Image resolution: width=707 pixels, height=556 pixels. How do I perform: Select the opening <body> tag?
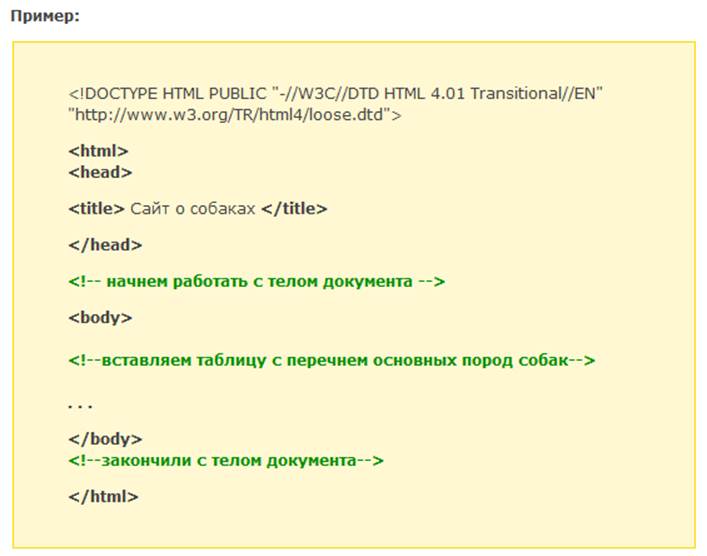(x=100, y=317)
